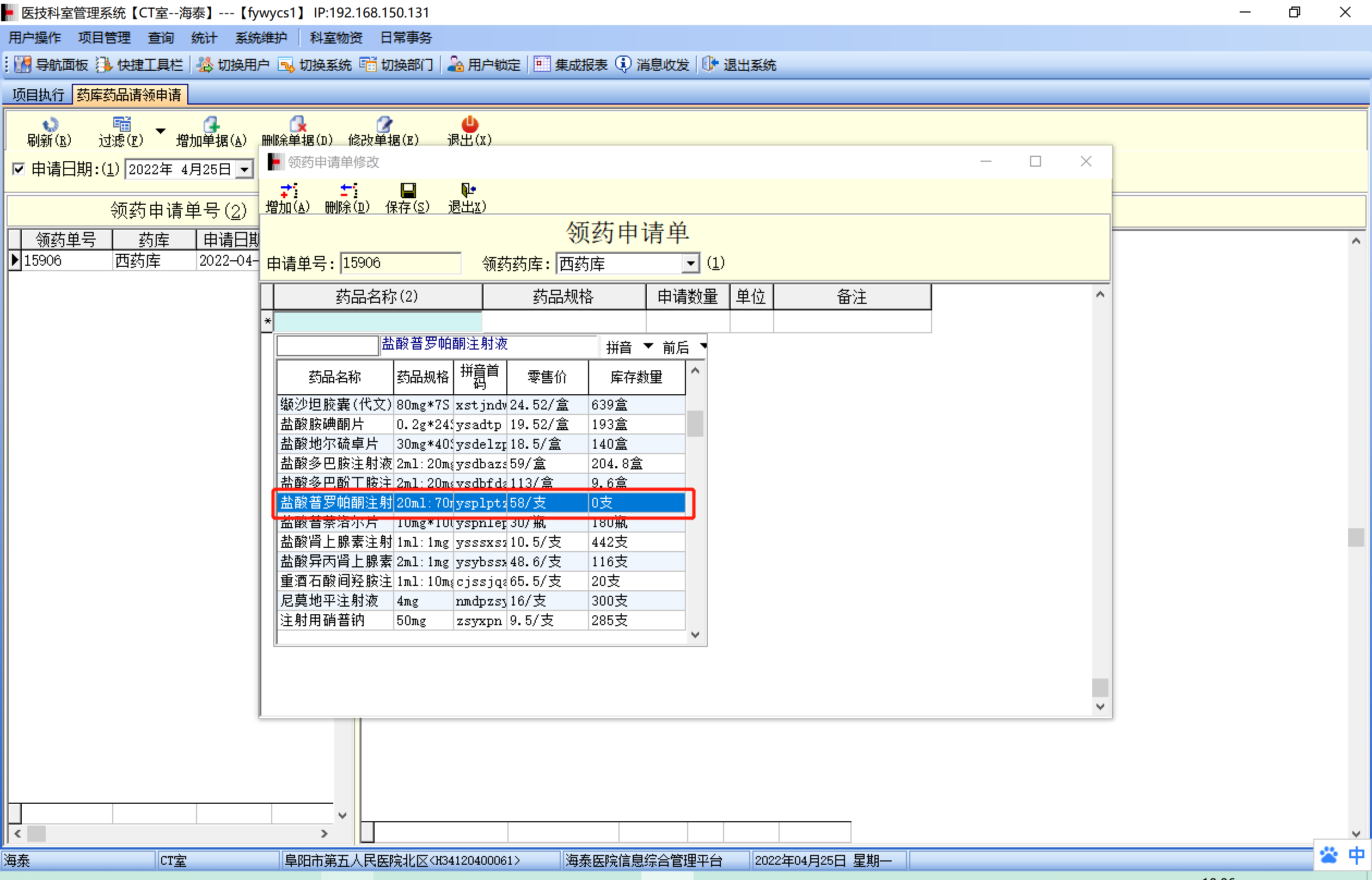The height and width of the screenshot is (880, 1372).
Task: Open the 科室物资 menu
Action: click(x=336, y=38)
